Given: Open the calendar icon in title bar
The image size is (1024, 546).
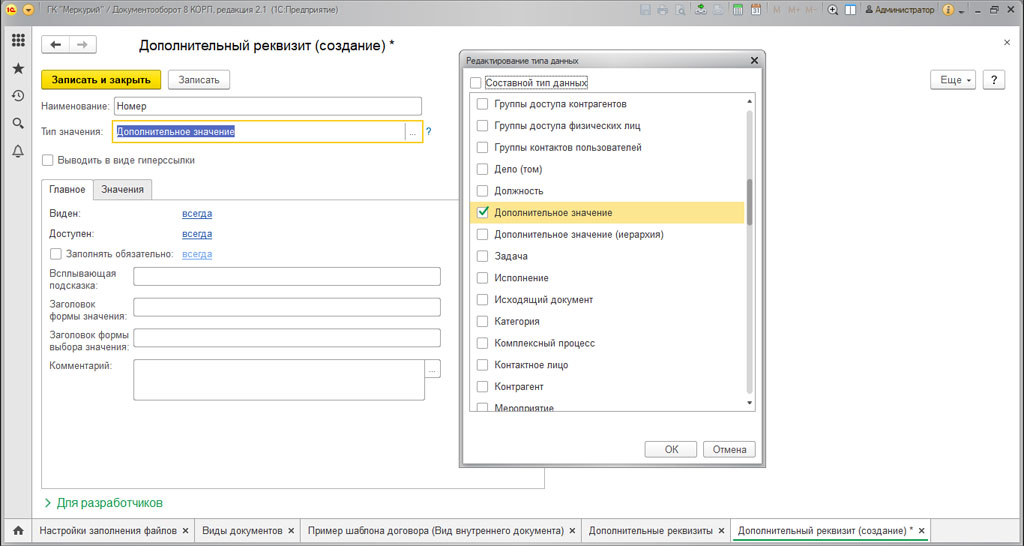Looking at the screenshot, I should point(756,10).
